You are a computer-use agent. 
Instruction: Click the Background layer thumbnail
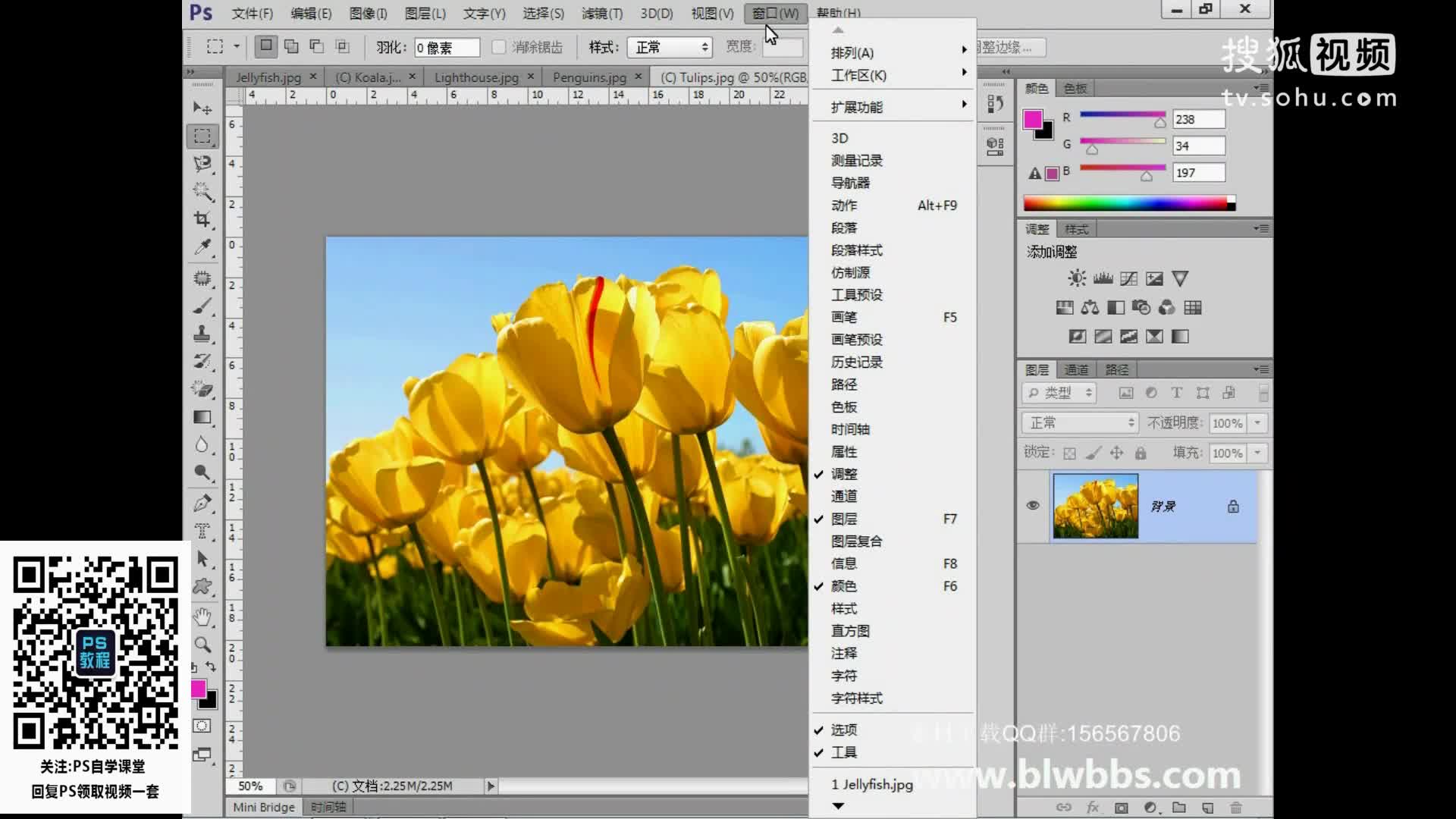click(1095, 506)
